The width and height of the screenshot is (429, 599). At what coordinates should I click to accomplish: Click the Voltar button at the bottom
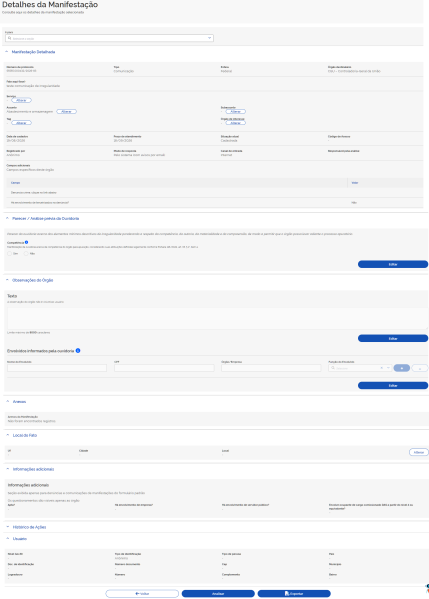point(142,594)
